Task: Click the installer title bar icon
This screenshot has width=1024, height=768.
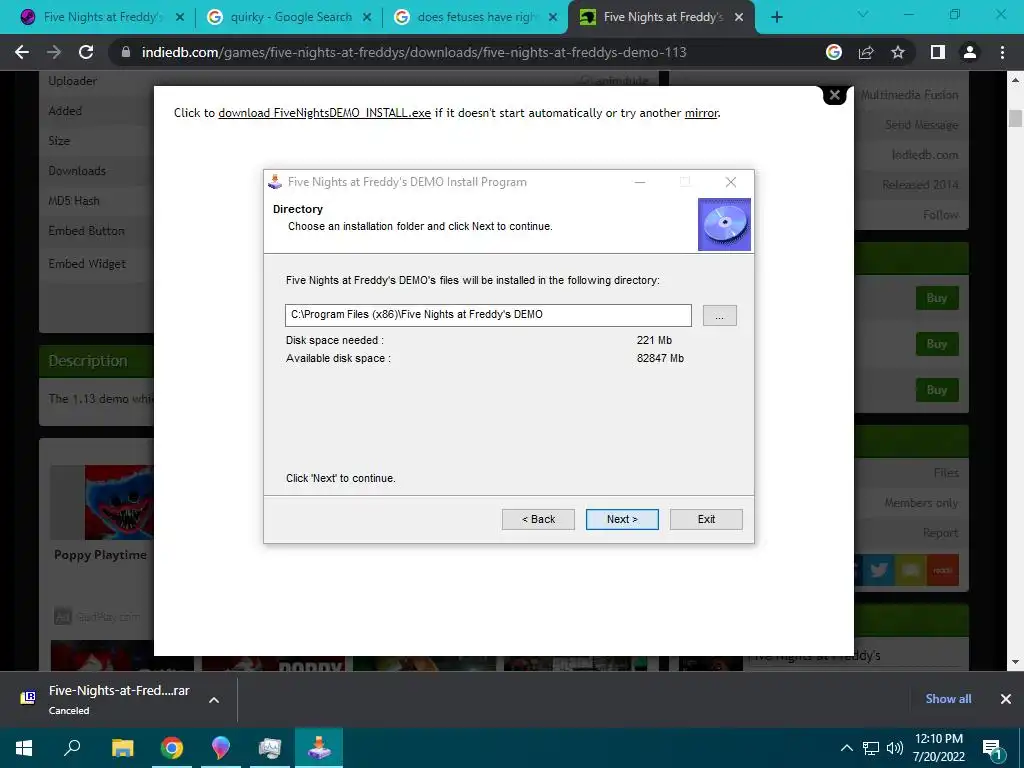Action: pyautogui.click(x=275, y=182)
